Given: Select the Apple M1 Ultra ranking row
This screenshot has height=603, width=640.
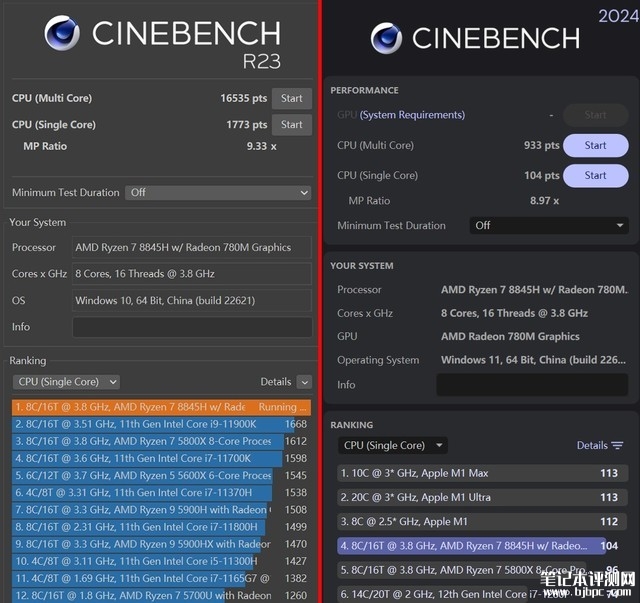Looking at the screenshot, I should (482, 497).
